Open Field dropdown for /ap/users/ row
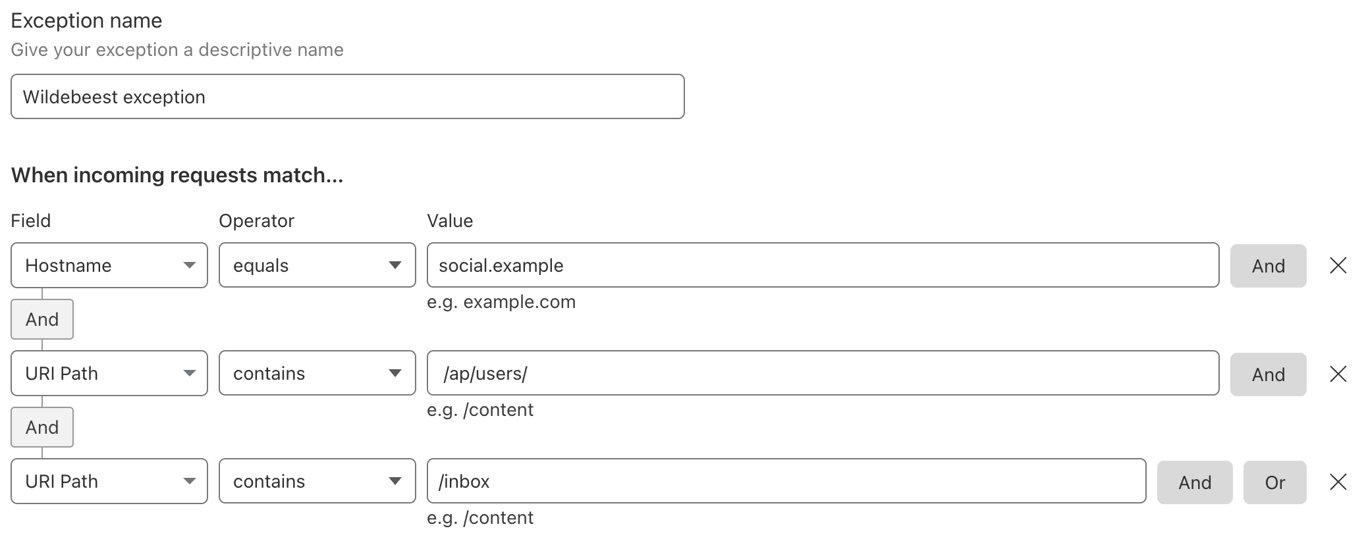 pos(109,373)
